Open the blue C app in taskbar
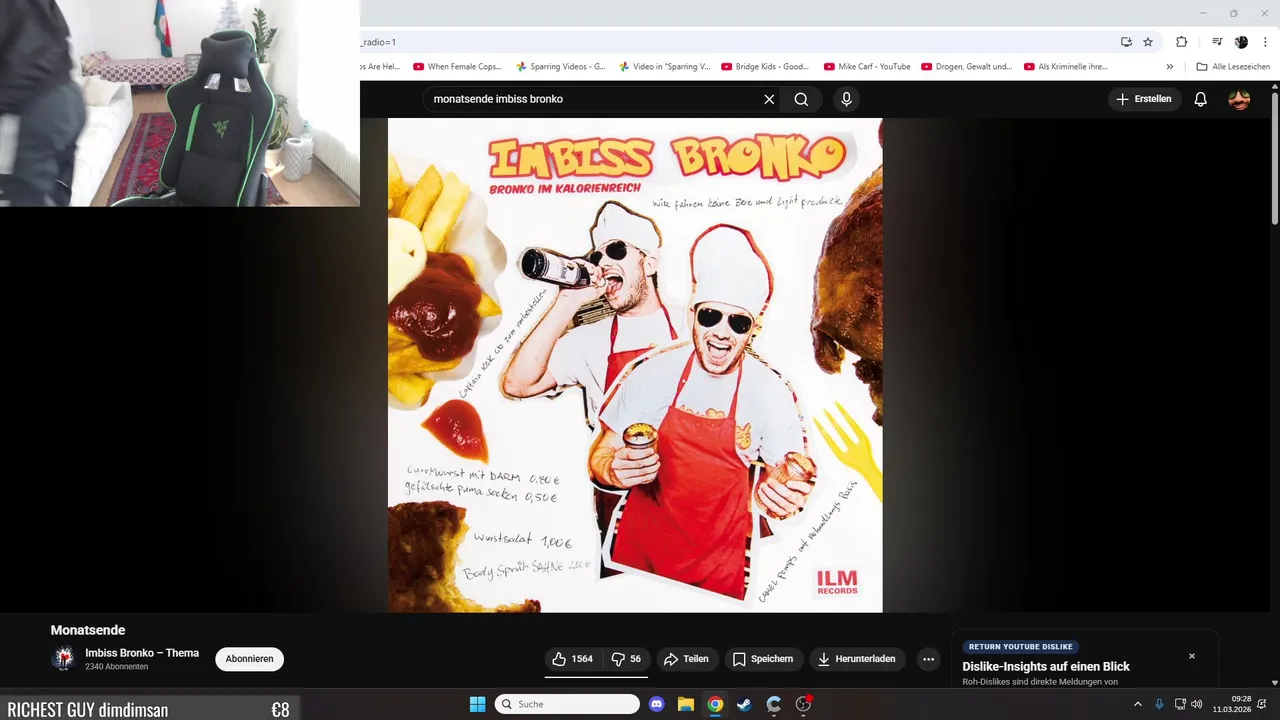This screenshot has width=1280, height=720. click(773, 704)
